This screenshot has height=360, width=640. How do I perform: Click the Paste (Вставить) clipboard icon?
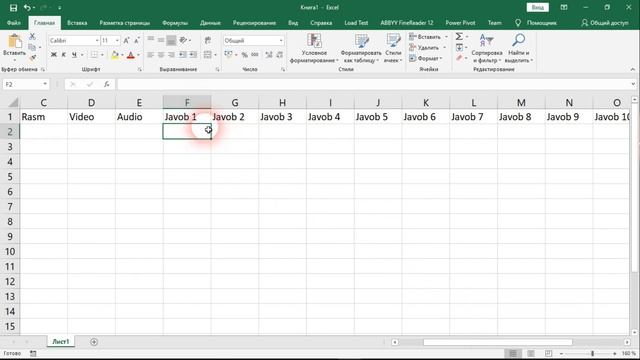click(x=15, y=42)
